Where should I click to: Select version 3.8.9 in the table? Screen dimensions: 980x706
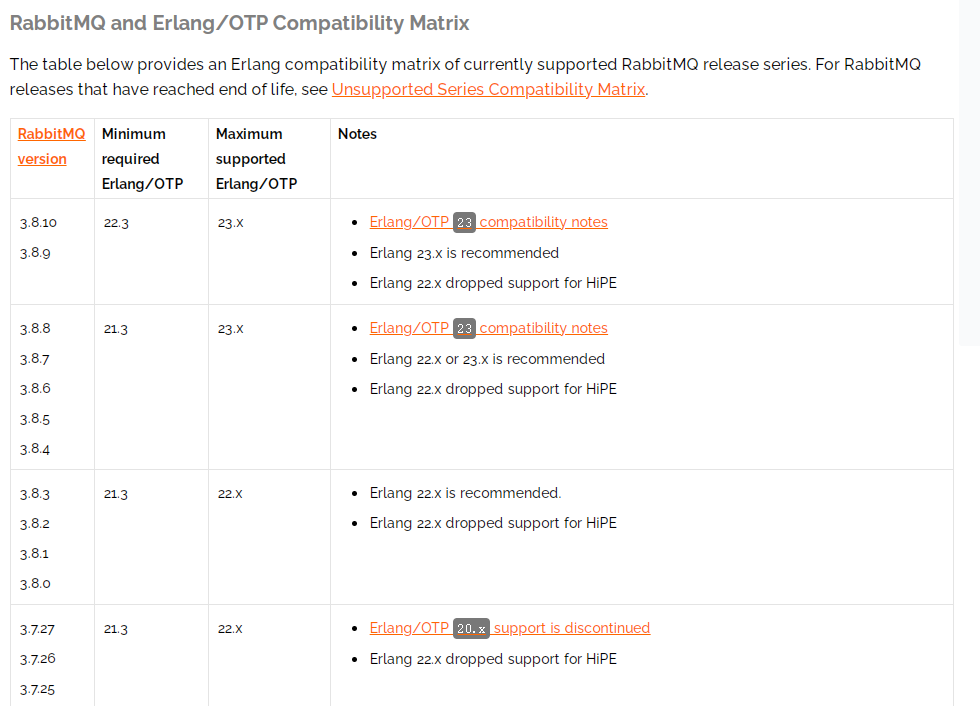(x=35, y=253)
